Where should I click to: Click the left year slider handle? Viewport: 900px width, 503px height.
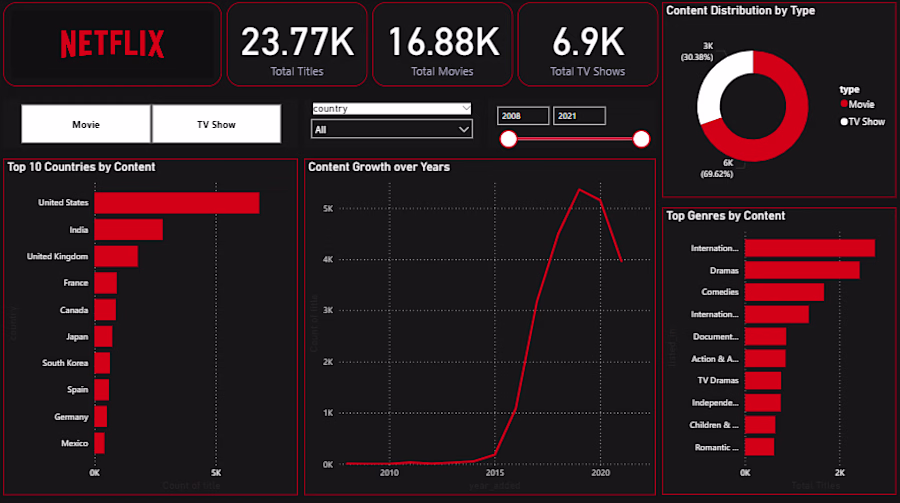[508, 139]
